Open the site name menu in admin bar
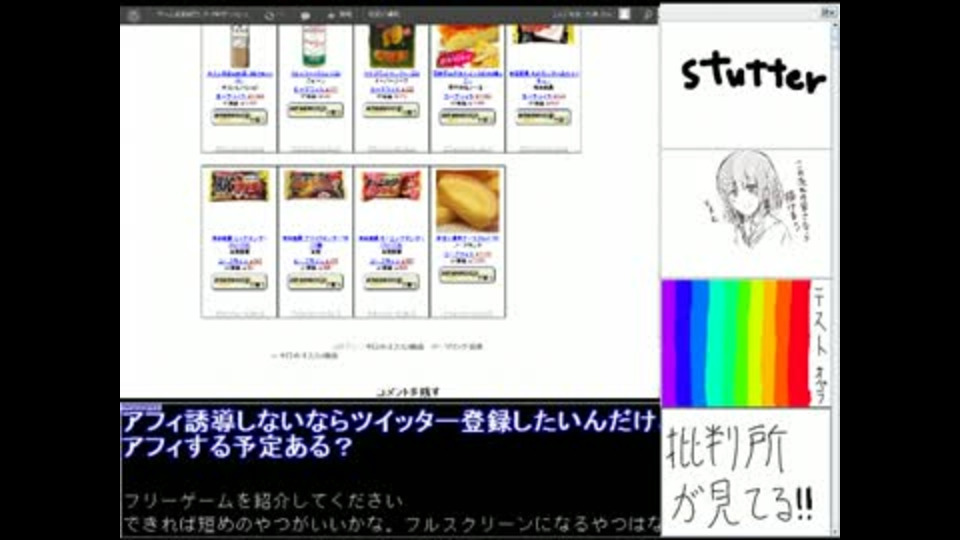 (x=202, y=14)
